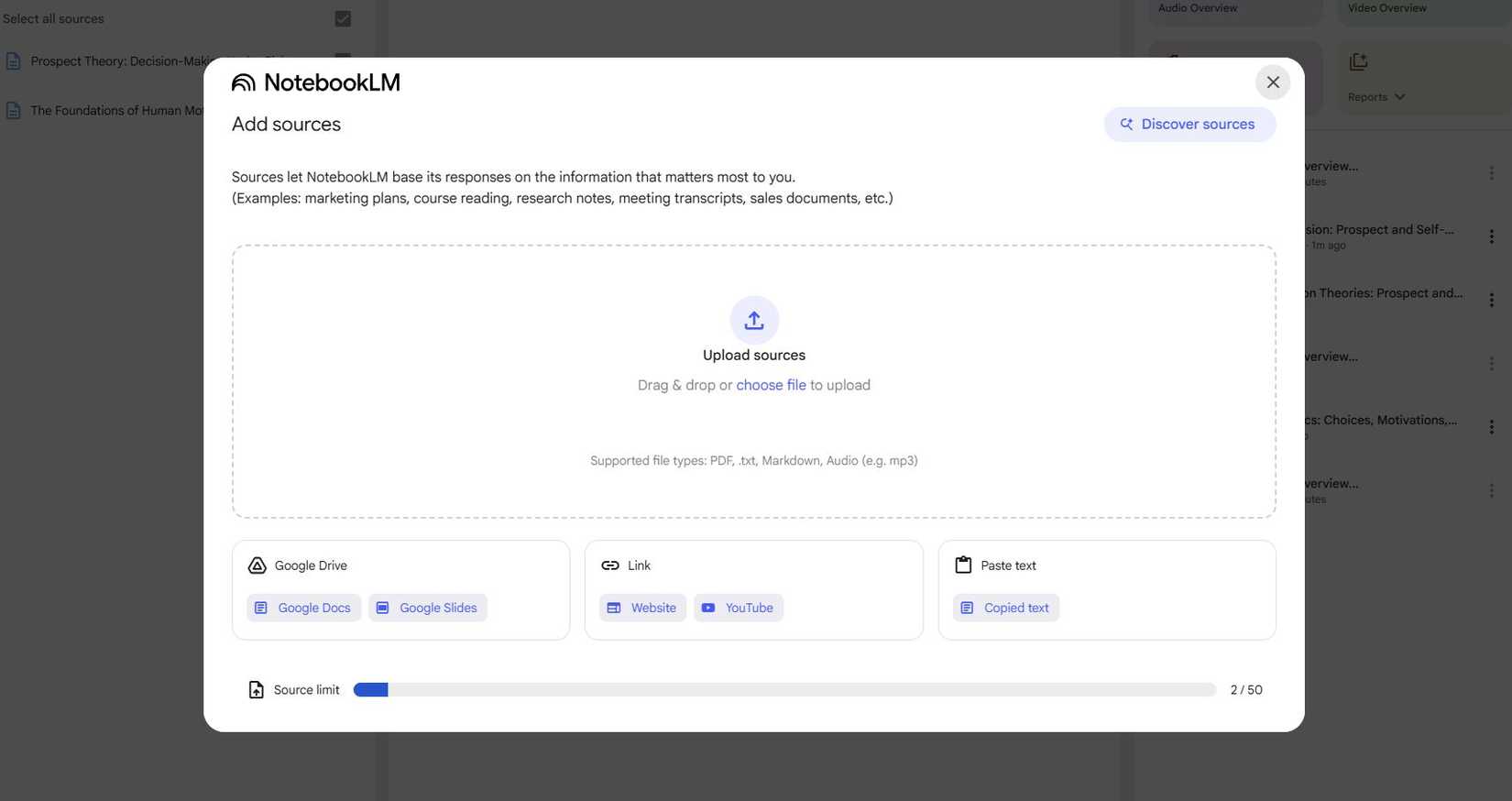This screenshot has height=801, width=1512.
Task: Check the Foundations of Human Motivation source
Action: pyautogui.click(x=342, y=110)
